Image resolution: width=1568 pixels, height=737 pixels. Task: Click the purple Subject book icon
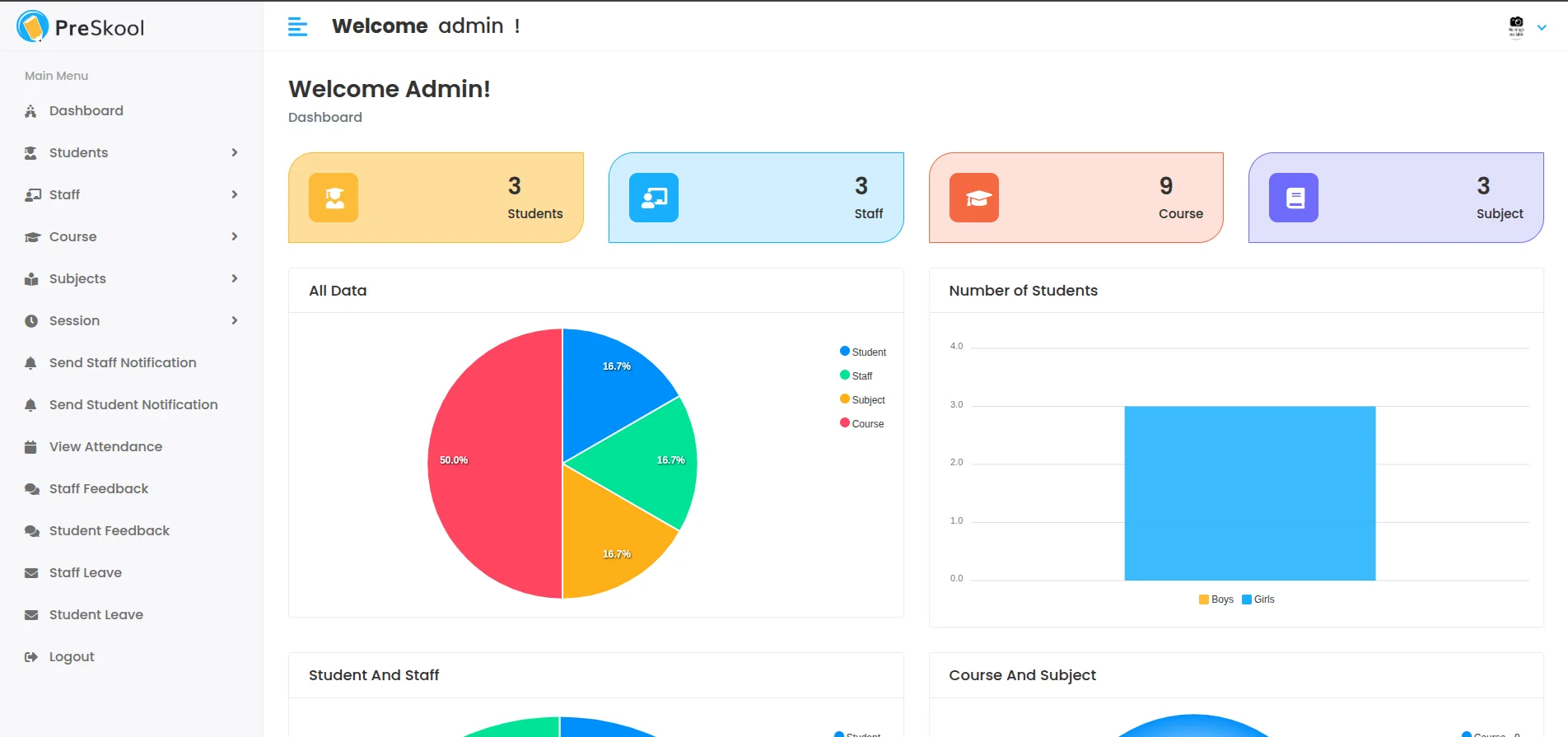[x=1294, y=198]
